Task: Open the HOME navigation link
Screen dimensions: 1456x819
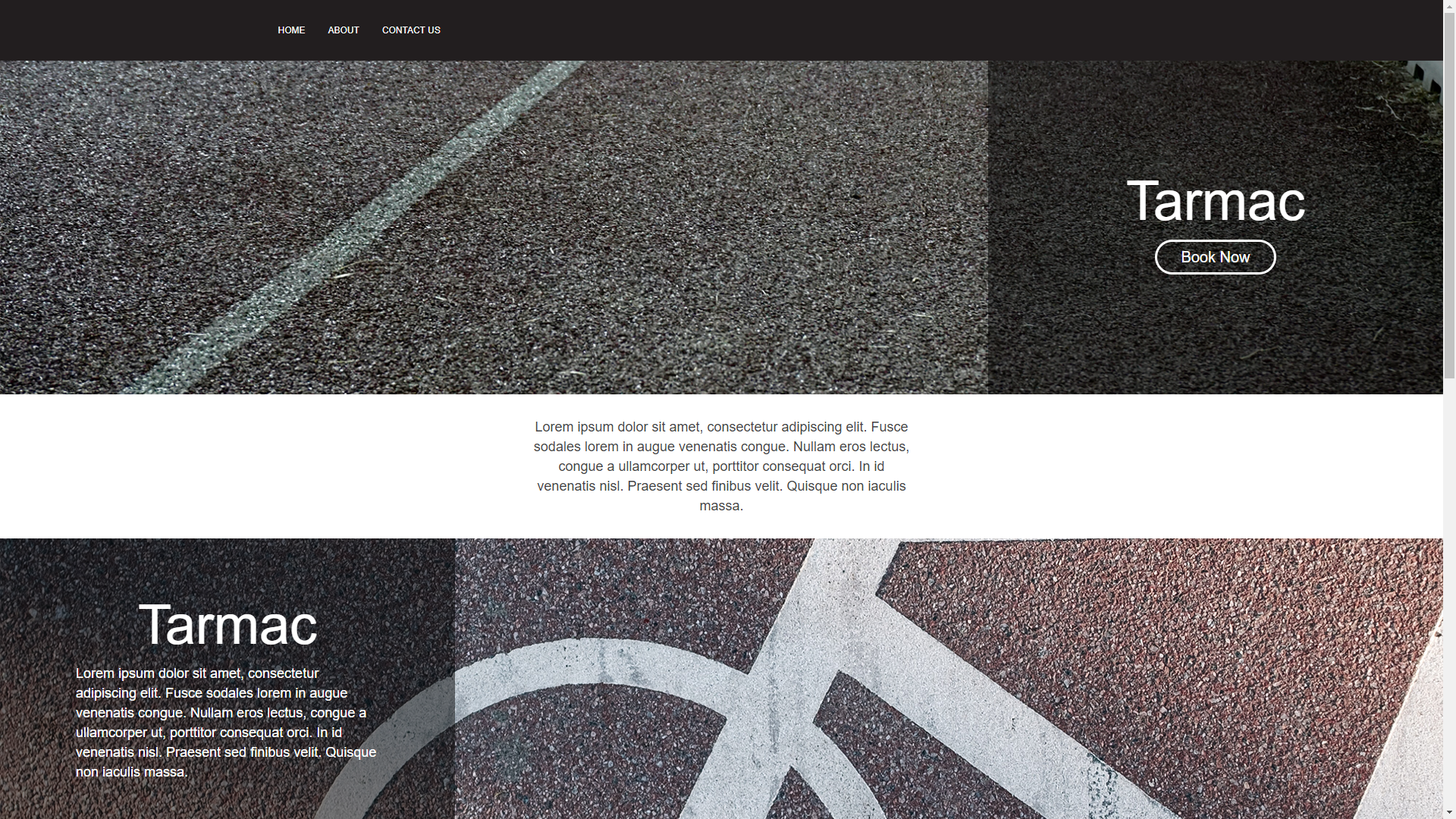Action: (x=291, y=30)
